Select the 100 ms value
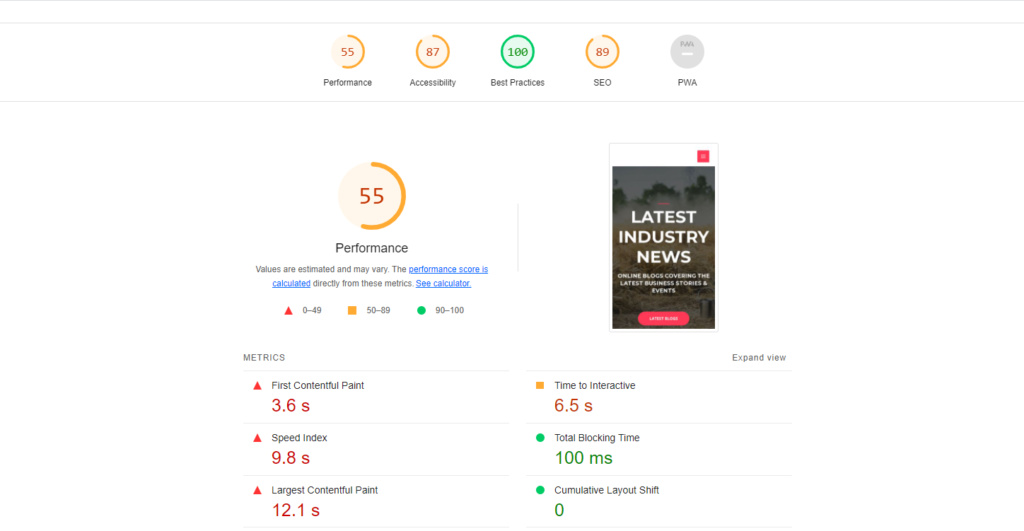The image size is (1024, 531). [x=584, y=458]
